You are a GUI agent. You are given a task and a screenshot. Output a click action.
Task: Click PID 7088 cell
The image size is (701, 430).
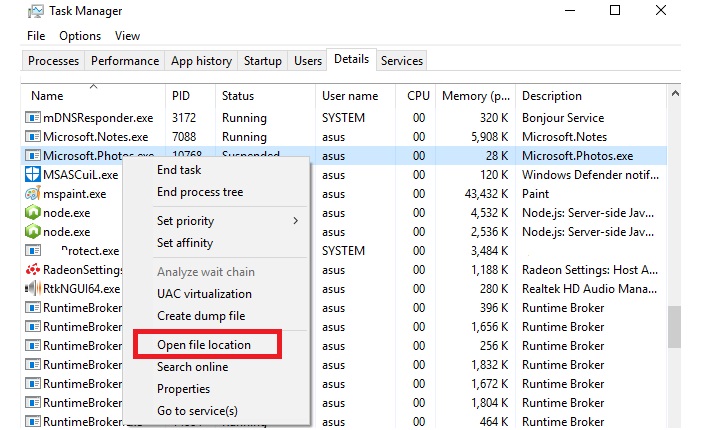184,136
